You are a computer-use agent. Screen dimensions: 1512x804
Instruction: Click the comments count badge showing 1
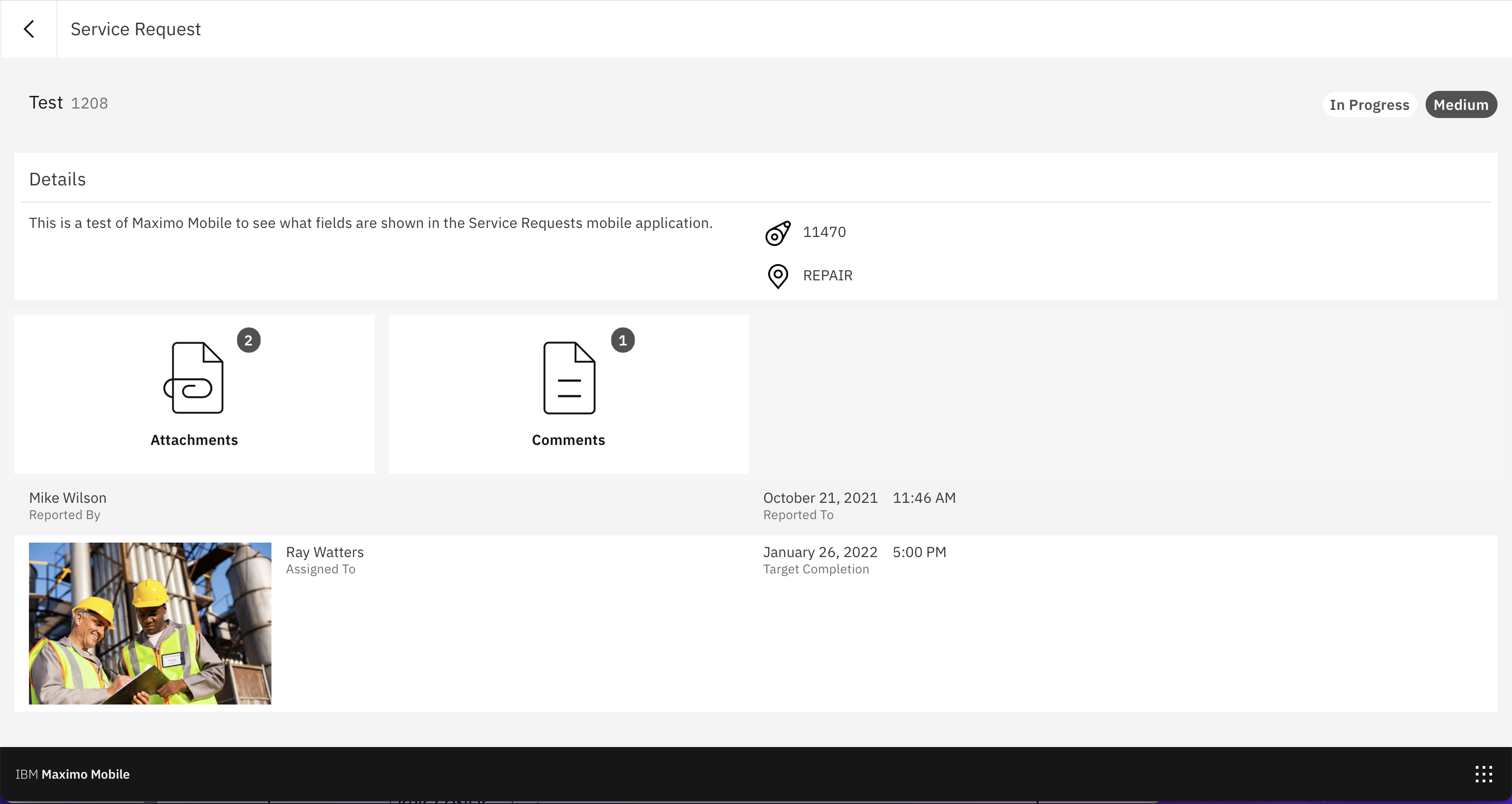click(x=623, y=341)
